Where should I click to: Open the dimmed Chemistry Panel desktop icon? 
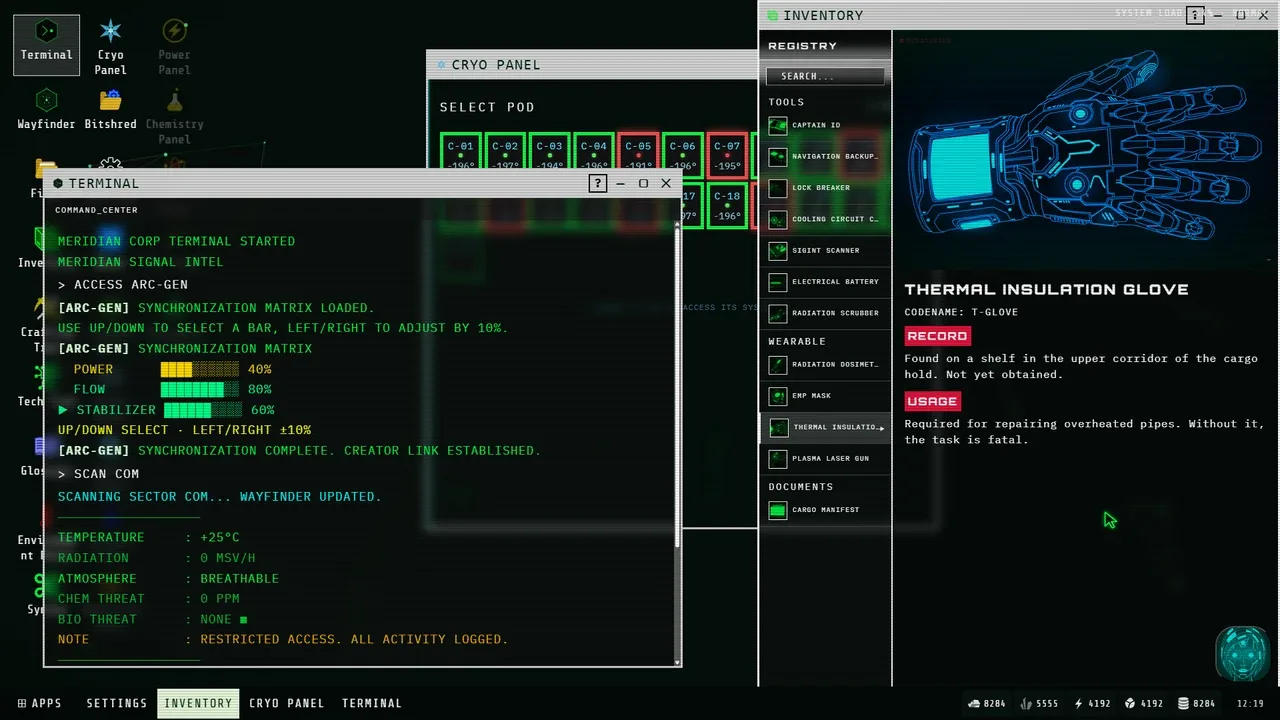click(174, 115)
